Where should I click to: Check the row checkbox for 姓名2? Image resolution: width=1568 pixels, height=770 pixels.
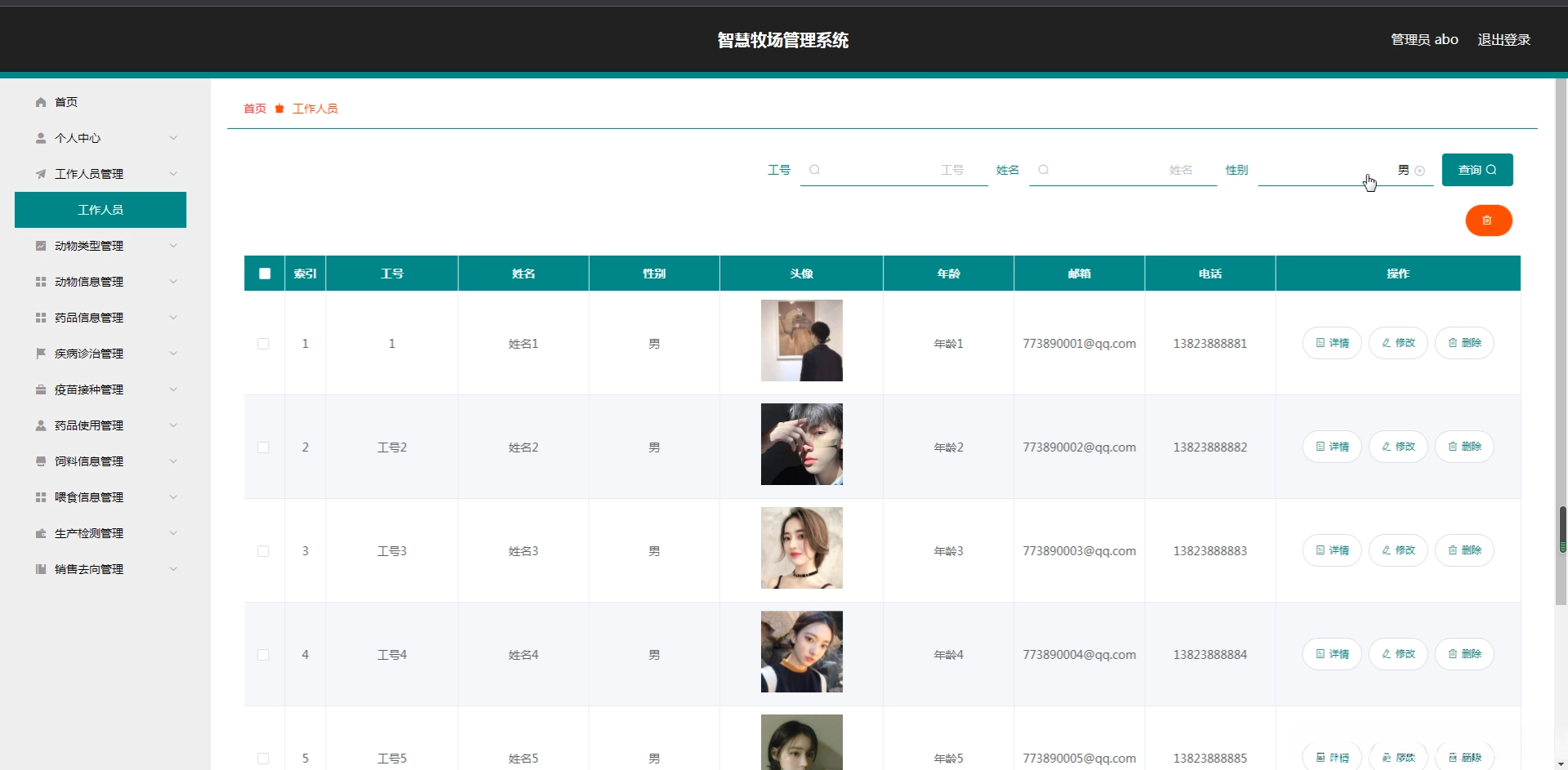point(263,447)
